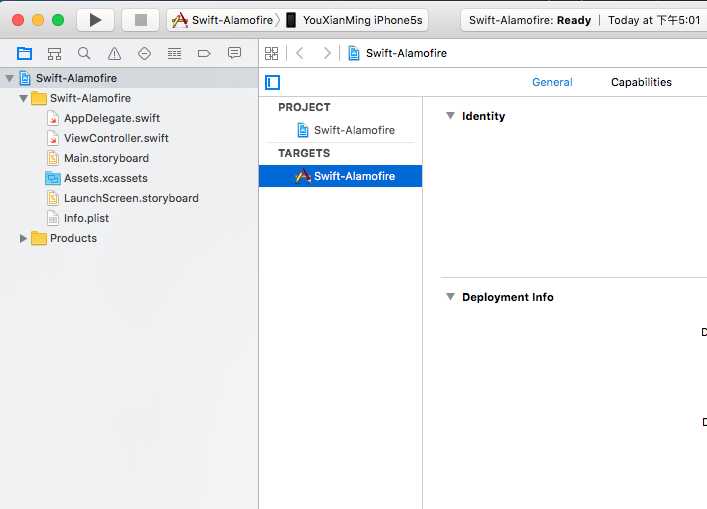
Task: Select the Products folder row
Action: [129, 238]
